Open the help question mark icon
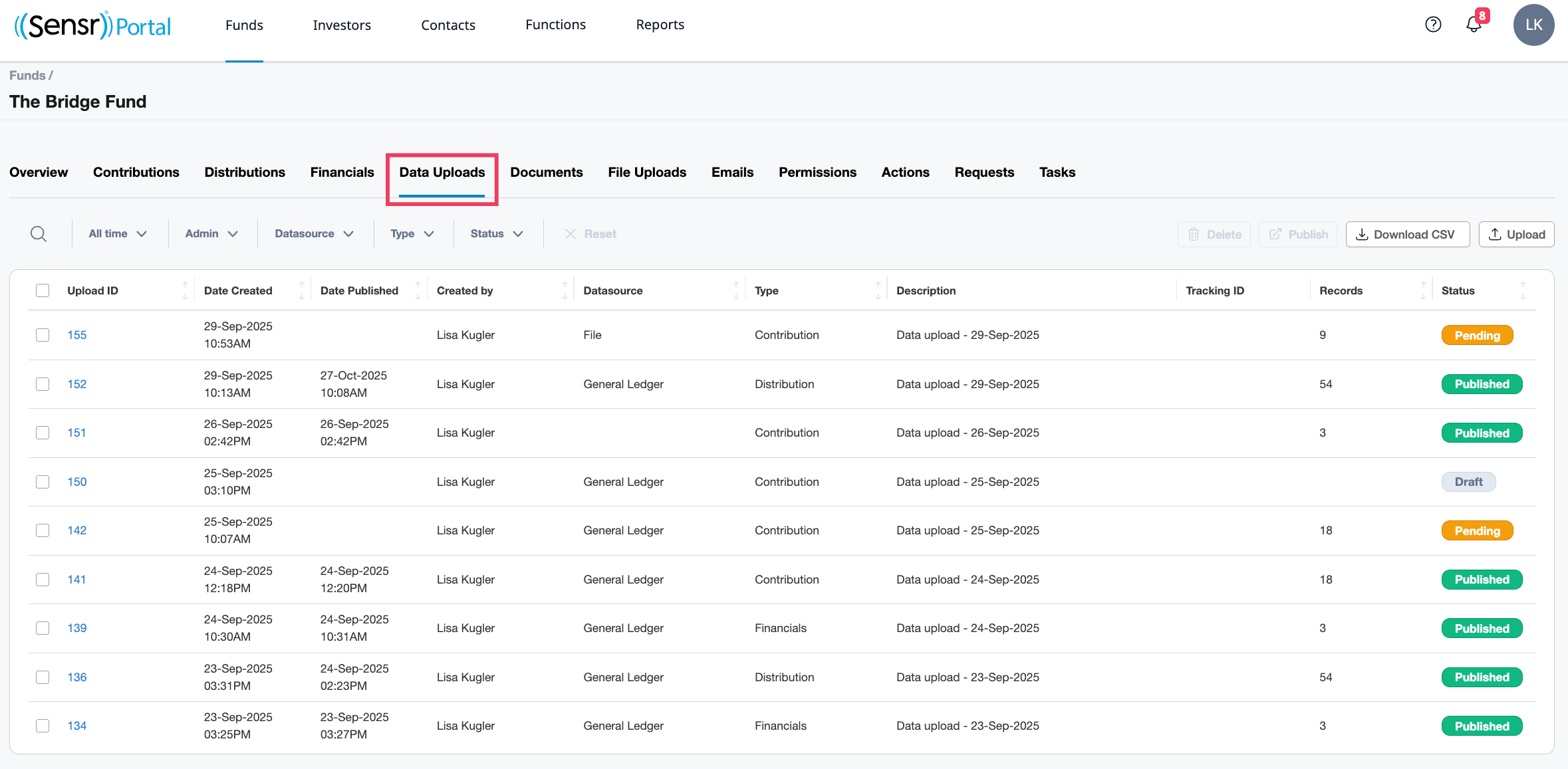This screenshot has height=769, width=1568. coord(1433,25)
